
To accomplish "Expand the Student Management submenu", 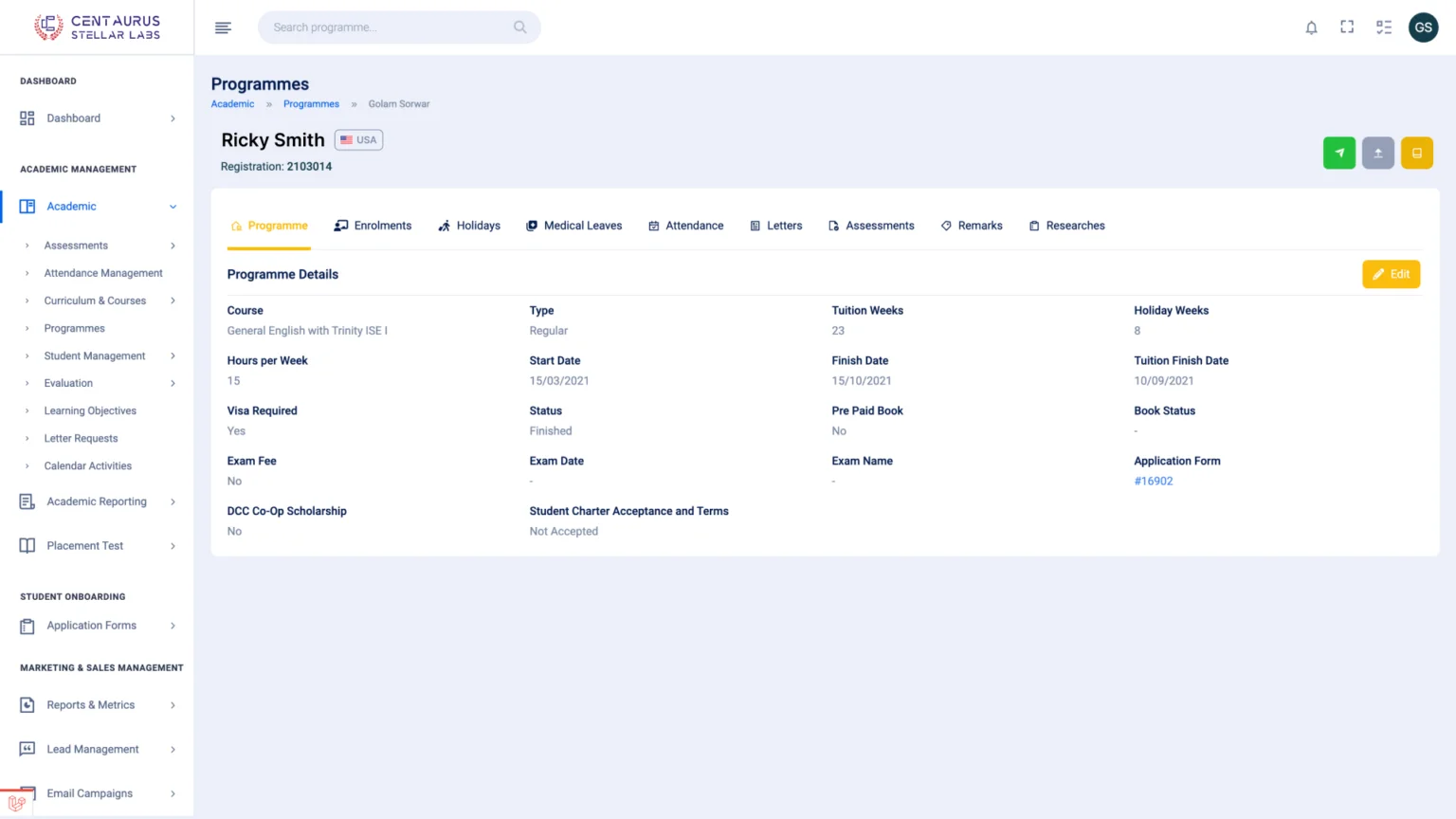I will (173, 356).
